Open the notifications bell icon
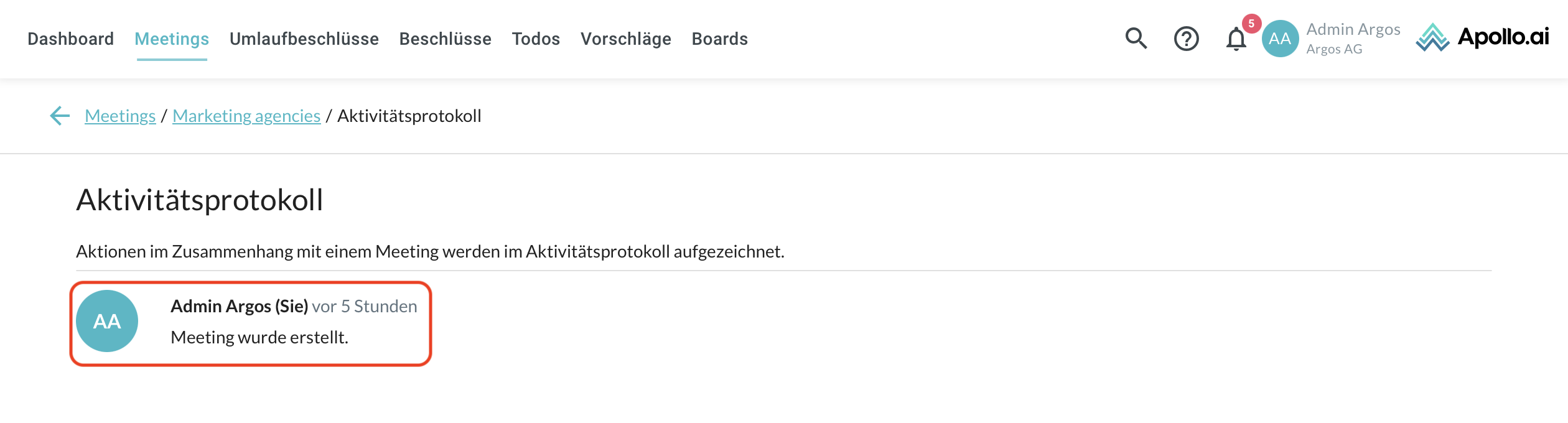This screenshot has height=423, width=1568. 1236,40
